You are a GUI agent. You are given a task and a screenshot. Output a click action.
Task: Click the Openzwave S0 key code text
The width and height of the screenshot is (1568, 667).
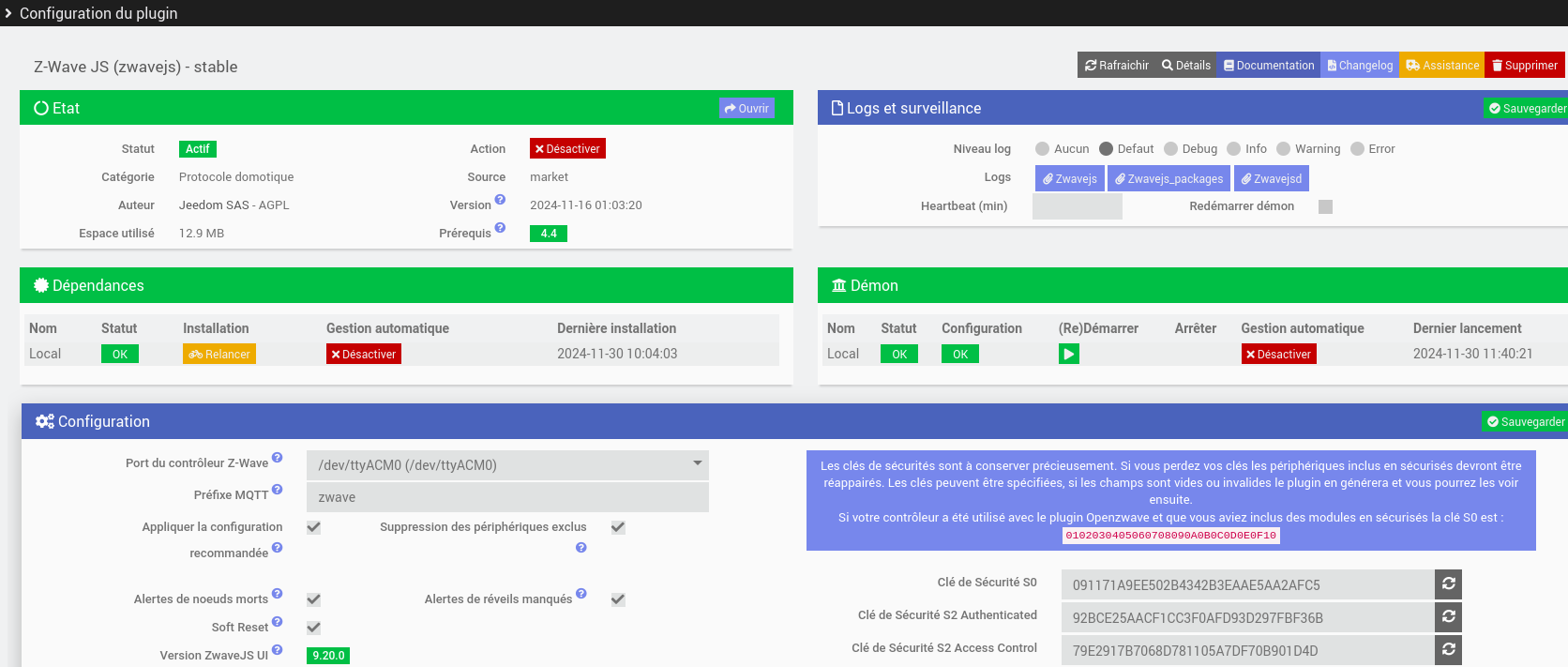point(1170,536)
